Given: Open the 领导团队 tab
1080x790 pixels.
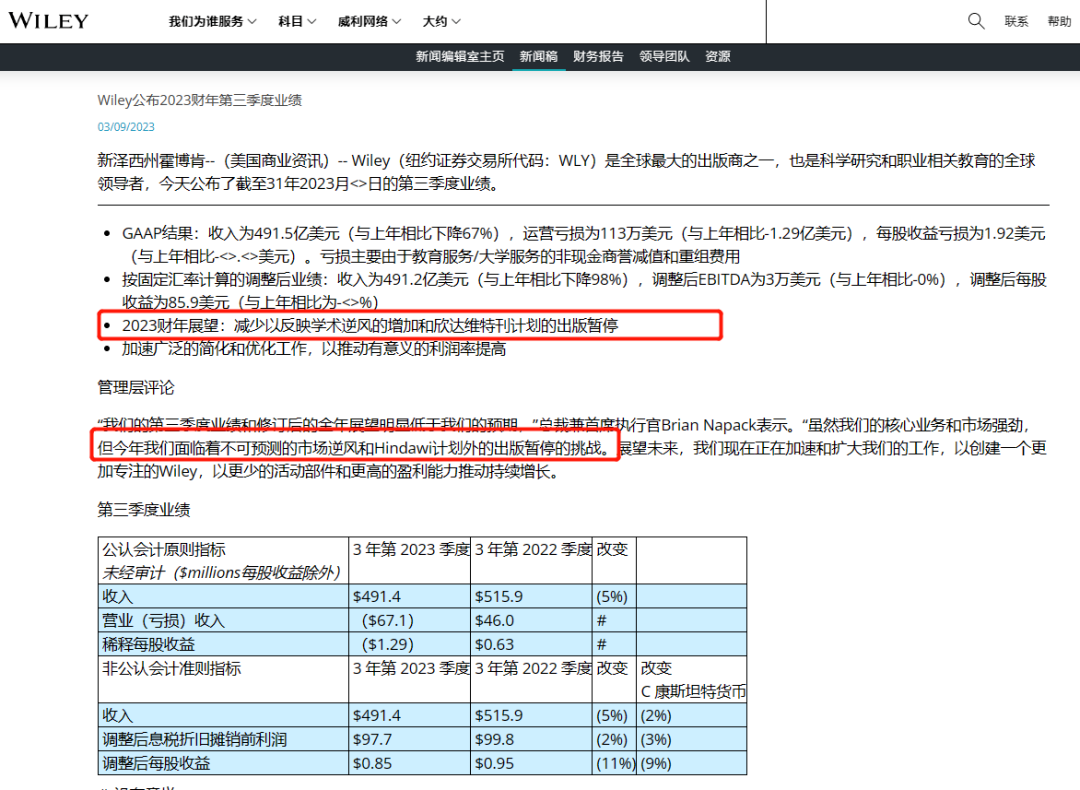Looking at the screenshot, I should coord(664,56).
